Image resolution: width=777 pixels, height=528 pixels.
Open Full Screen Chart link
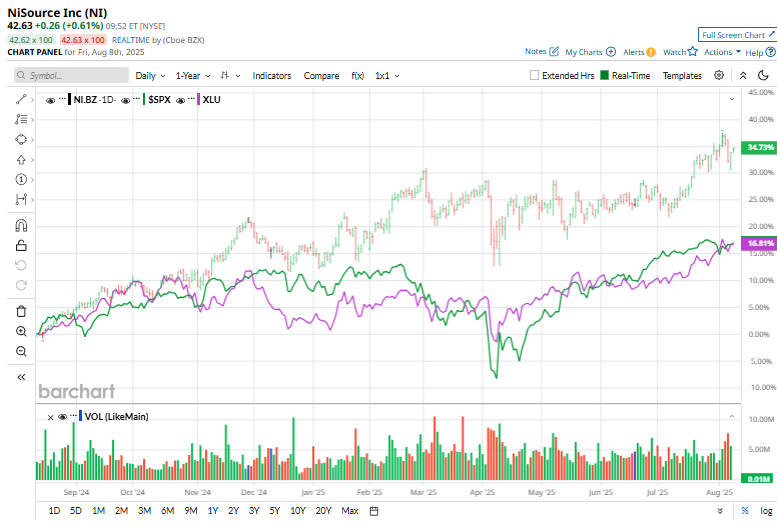point(737,35)
